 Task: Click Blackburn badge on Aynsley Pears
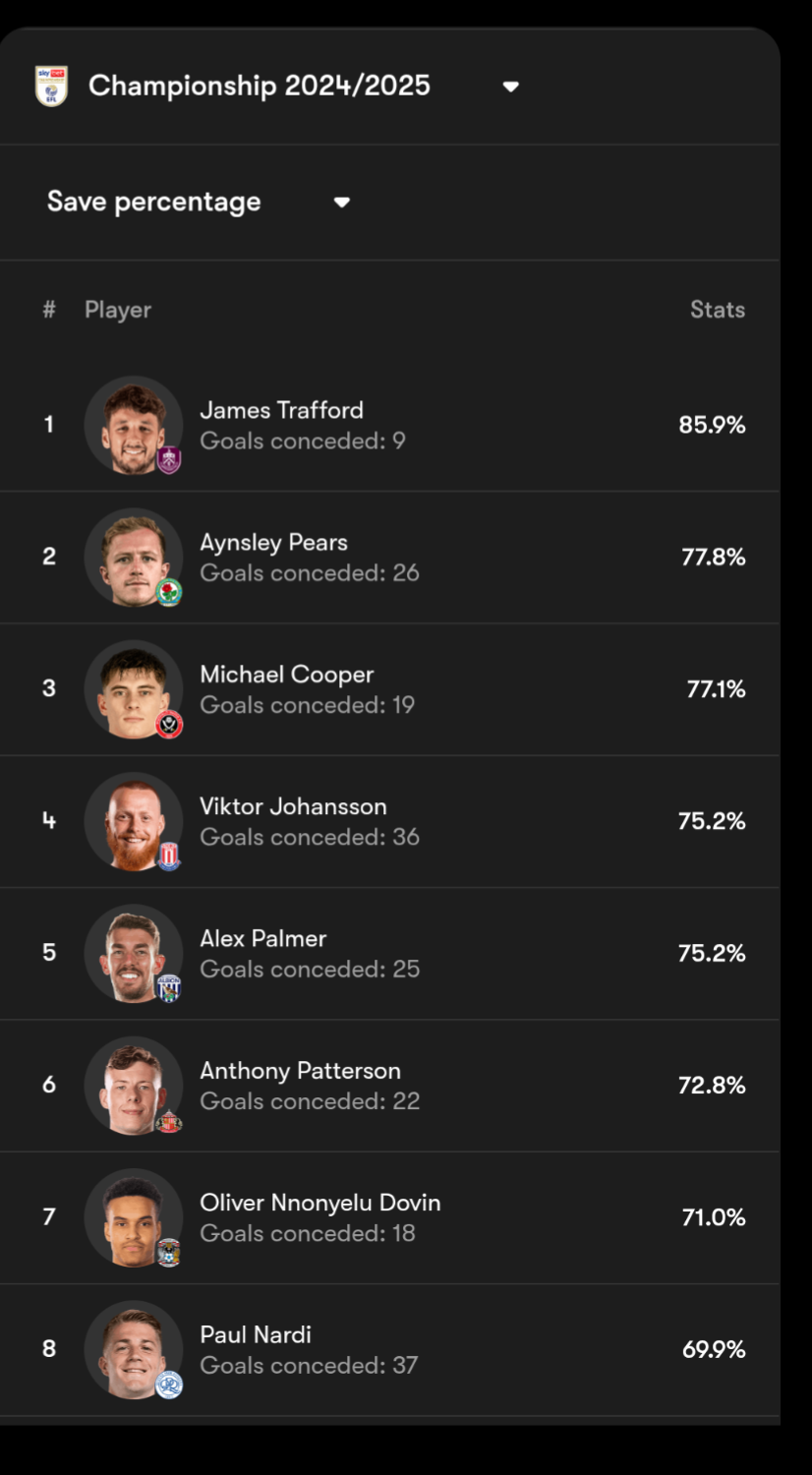pyautogui.click(x=169, y=592)
